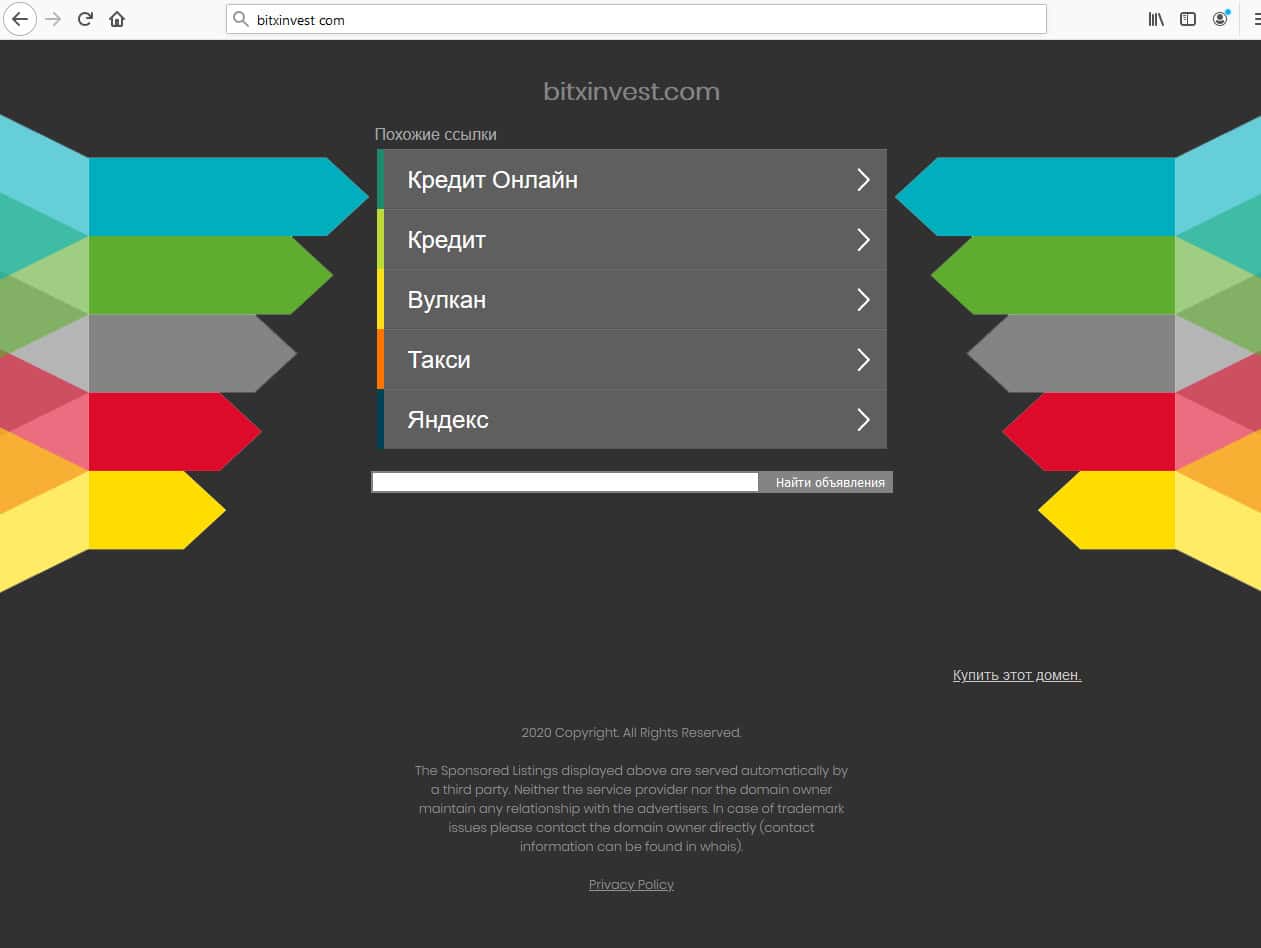Click the 2020 Copyright notice text
The height and width of the screenshot is (948, 1261).
pyautogui.click(x=631, y=732)
